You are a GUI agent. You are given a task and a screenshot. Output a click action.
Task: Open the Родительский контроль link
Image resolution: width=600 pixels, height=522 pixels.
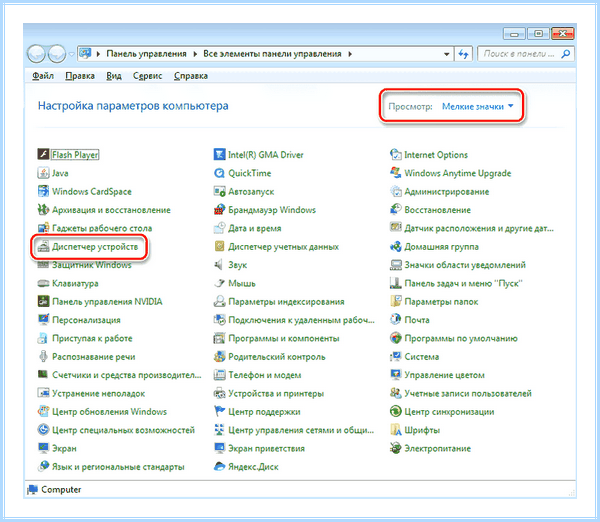[x=277, y=357]
